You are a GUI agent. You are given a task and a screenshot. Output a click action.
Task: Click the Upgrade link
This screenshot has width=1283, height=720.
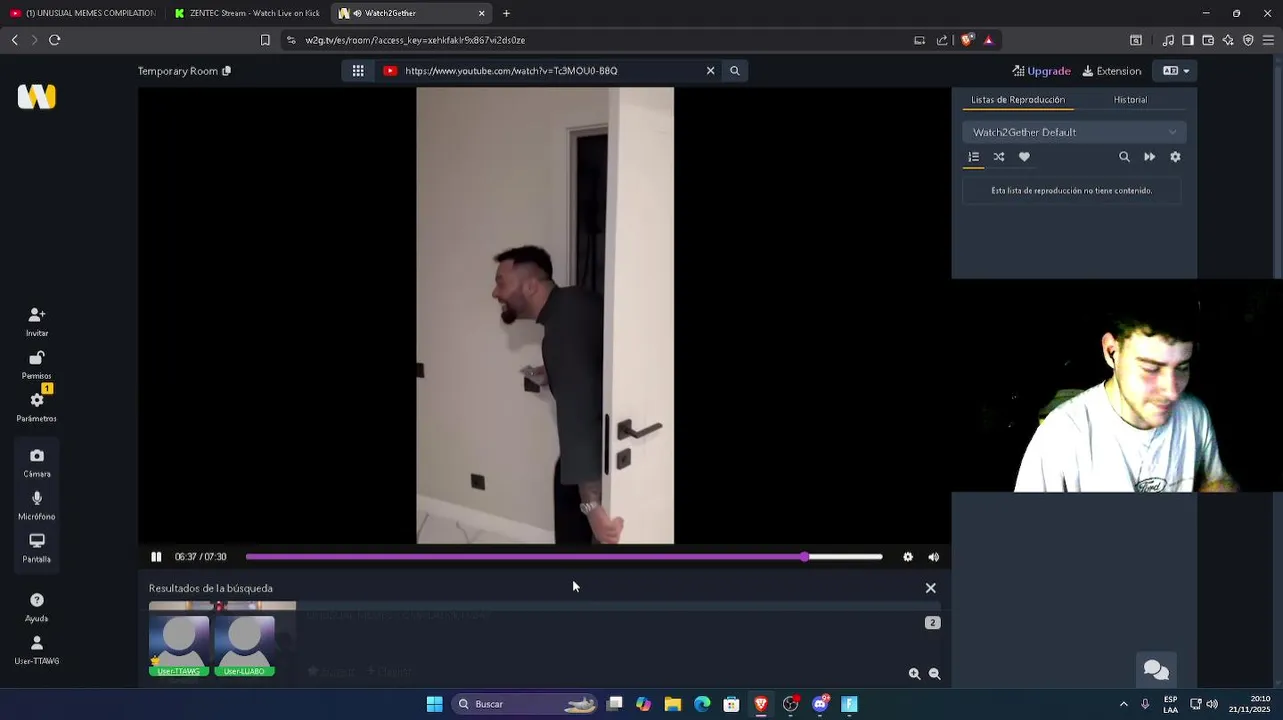tap(1041, 71)
